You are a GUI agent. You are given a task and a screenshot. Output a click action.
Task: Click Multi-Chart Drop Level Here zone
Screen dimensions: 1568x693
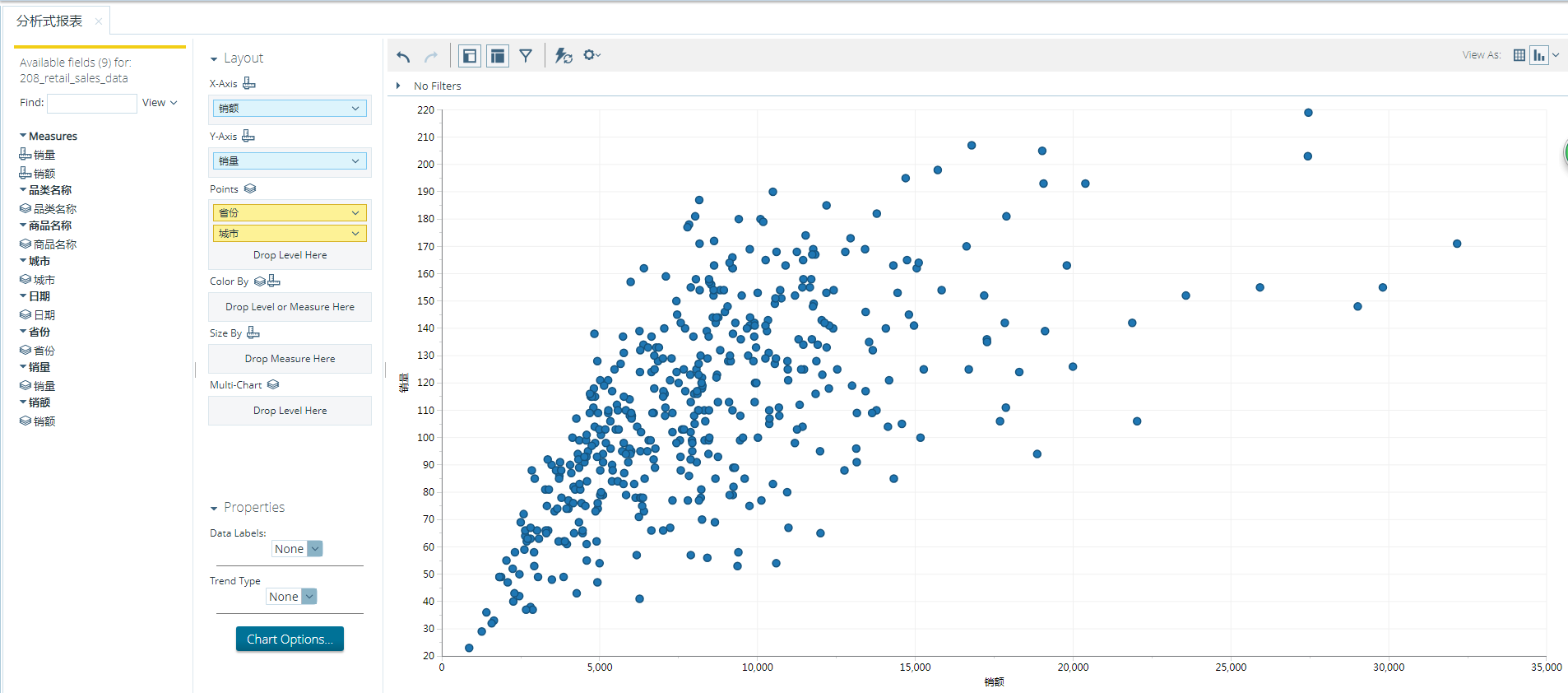290,411
